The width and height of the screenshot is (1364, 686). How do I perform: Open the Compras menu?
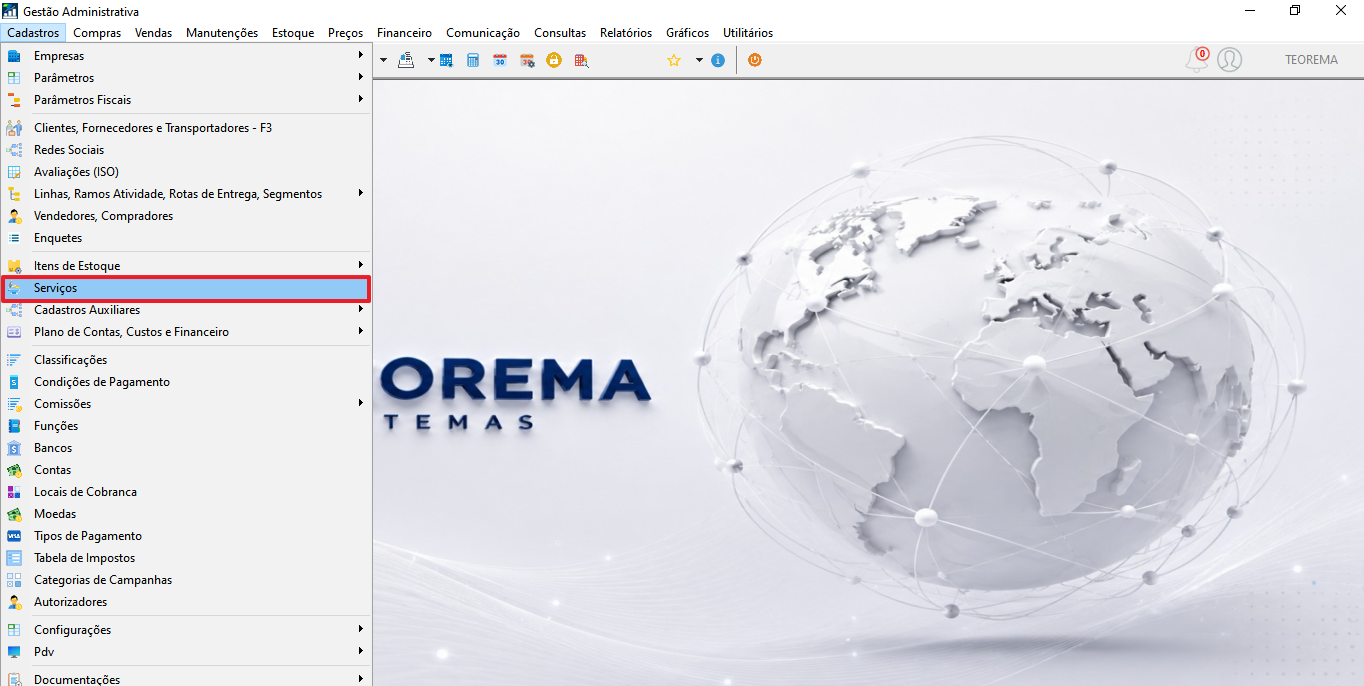(97, 33)
